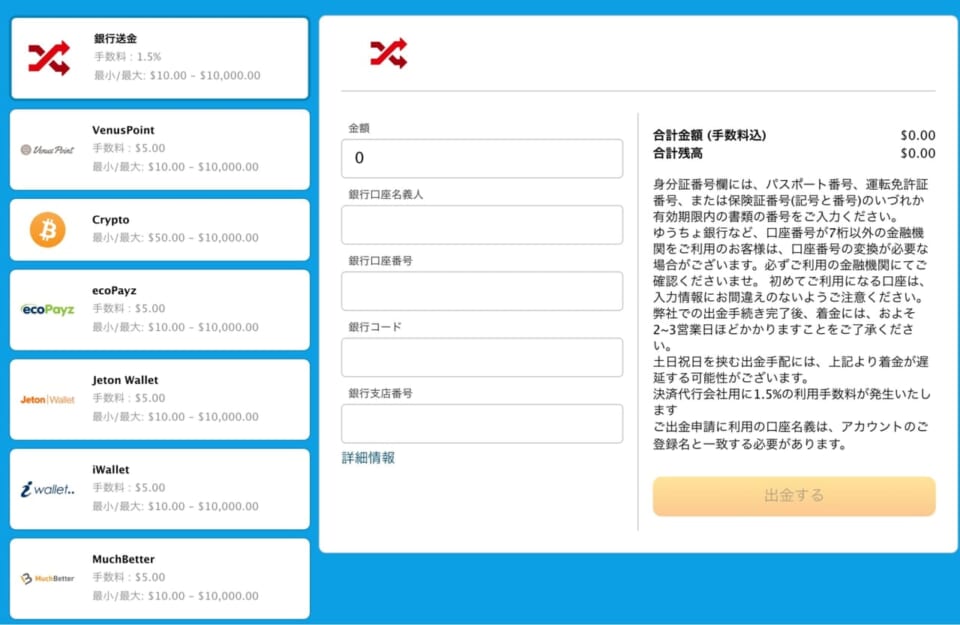Screen dimensions: 960x625
Task: Click the ecoPayz logo
Action: tap(48, 309)
